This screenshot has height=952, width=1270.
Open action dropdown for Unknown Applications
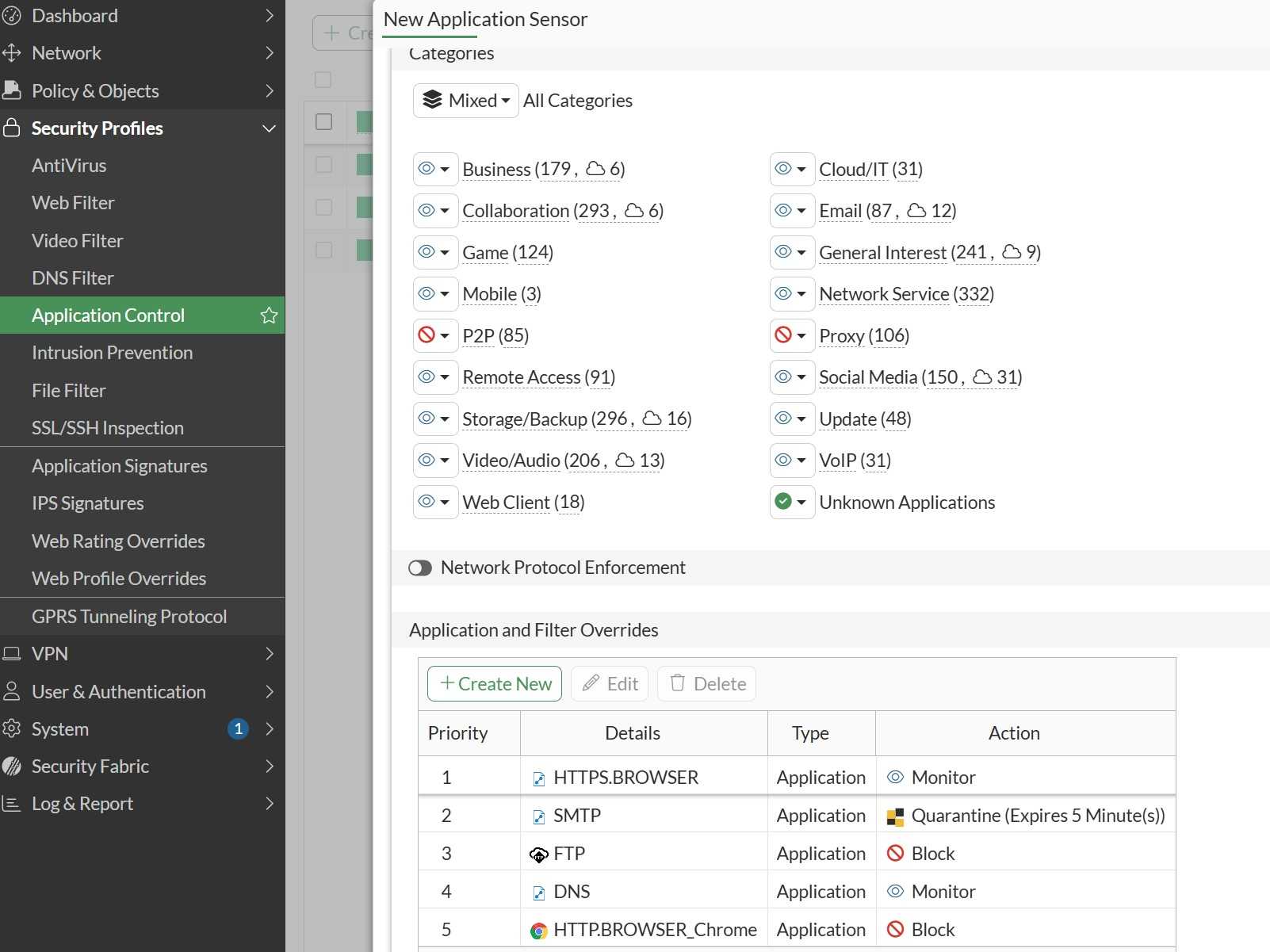click(792, 503)
